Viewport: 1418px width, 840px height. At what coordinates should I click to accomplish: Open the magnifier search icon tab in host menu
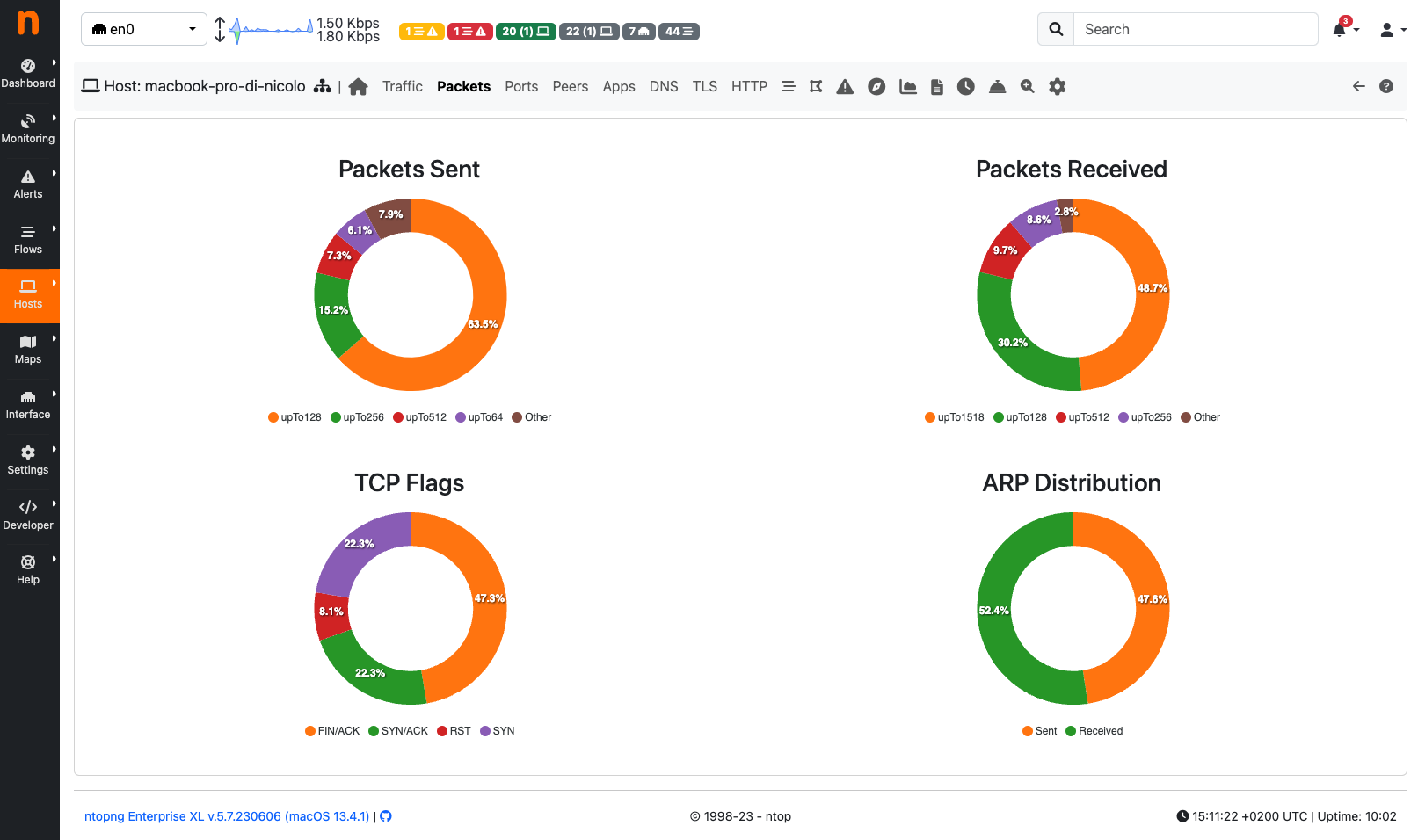1027,86
